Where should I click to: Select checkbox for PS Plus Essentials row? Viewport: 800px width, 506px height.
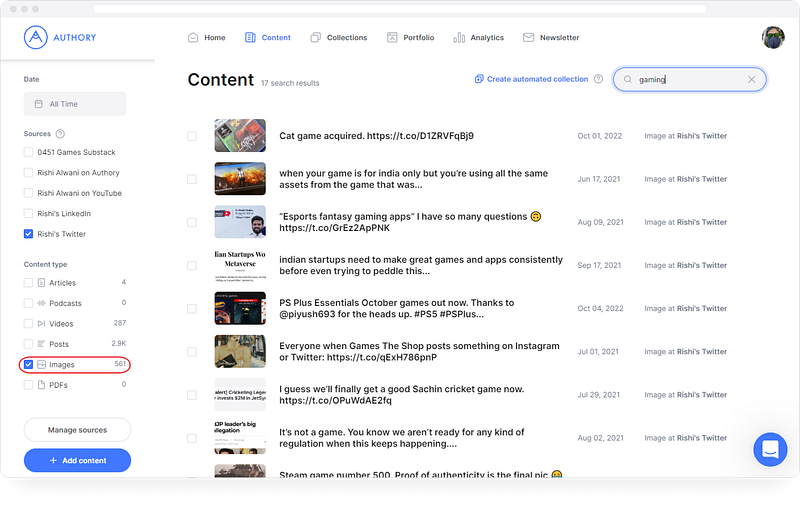point(192,309)
